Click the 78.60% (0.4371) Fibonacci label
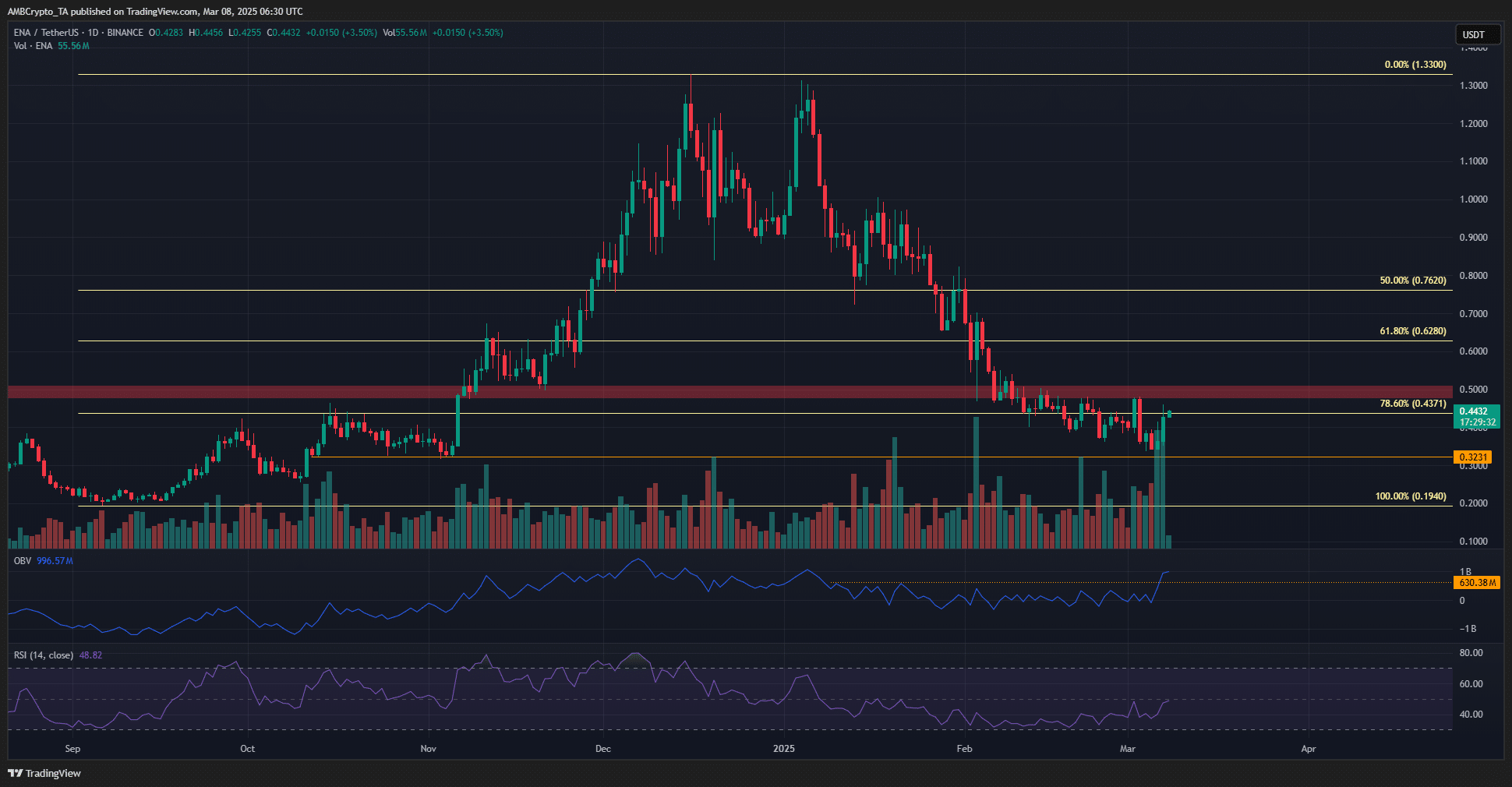 pos(1413,404)
